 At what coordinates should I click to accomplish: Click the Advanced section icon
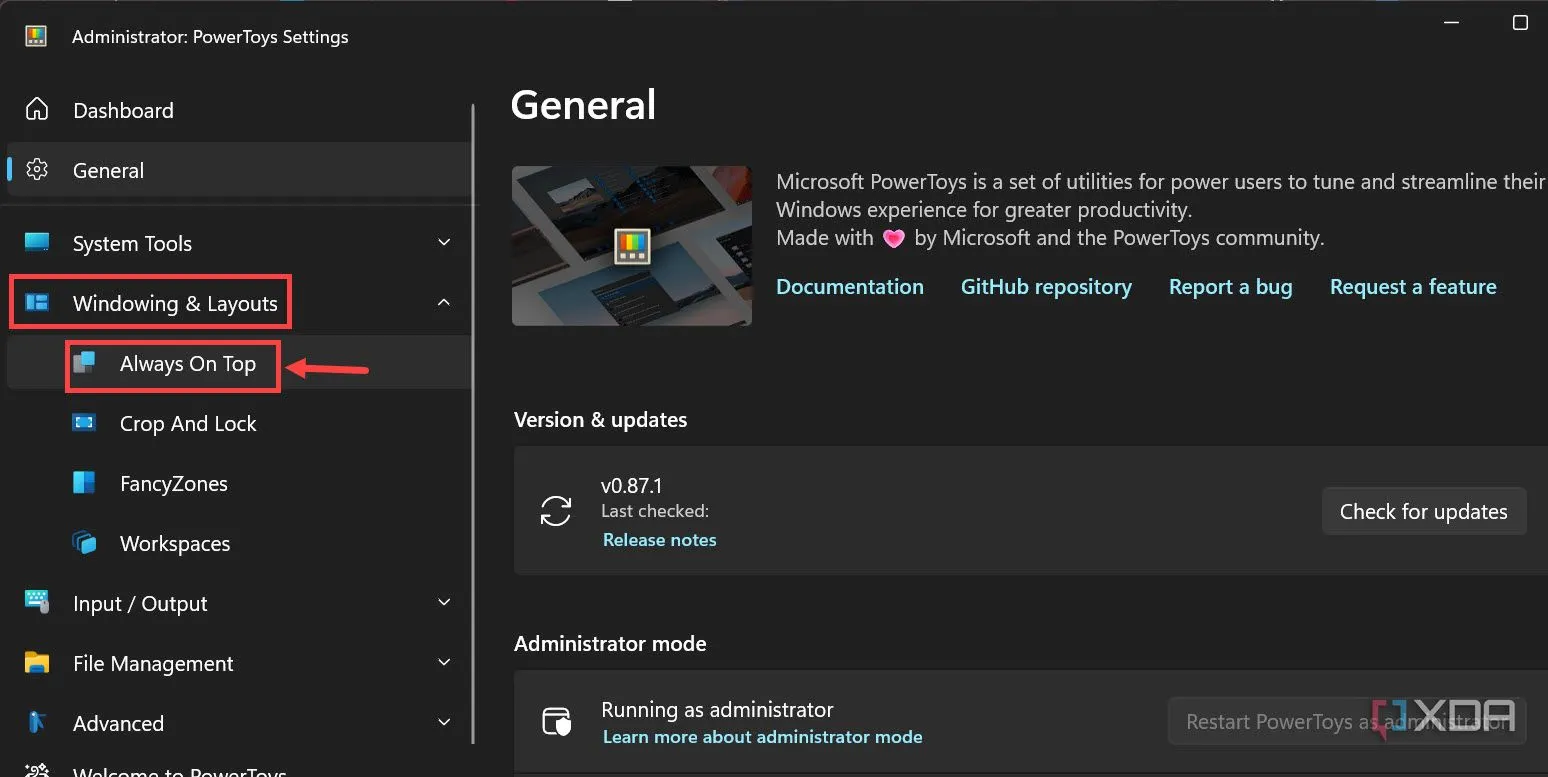37,722
